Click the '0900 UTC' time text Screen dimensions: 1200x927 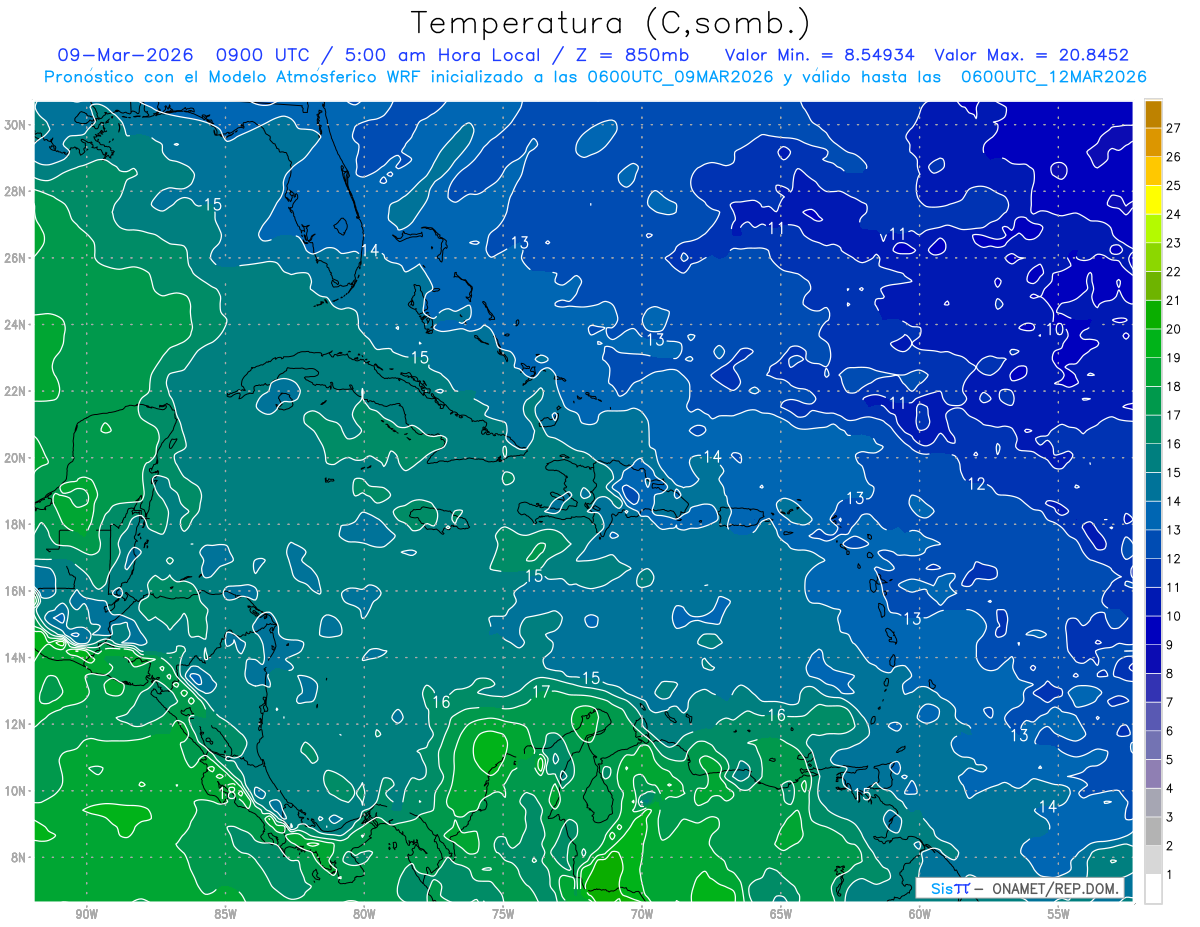coord(263,55)
